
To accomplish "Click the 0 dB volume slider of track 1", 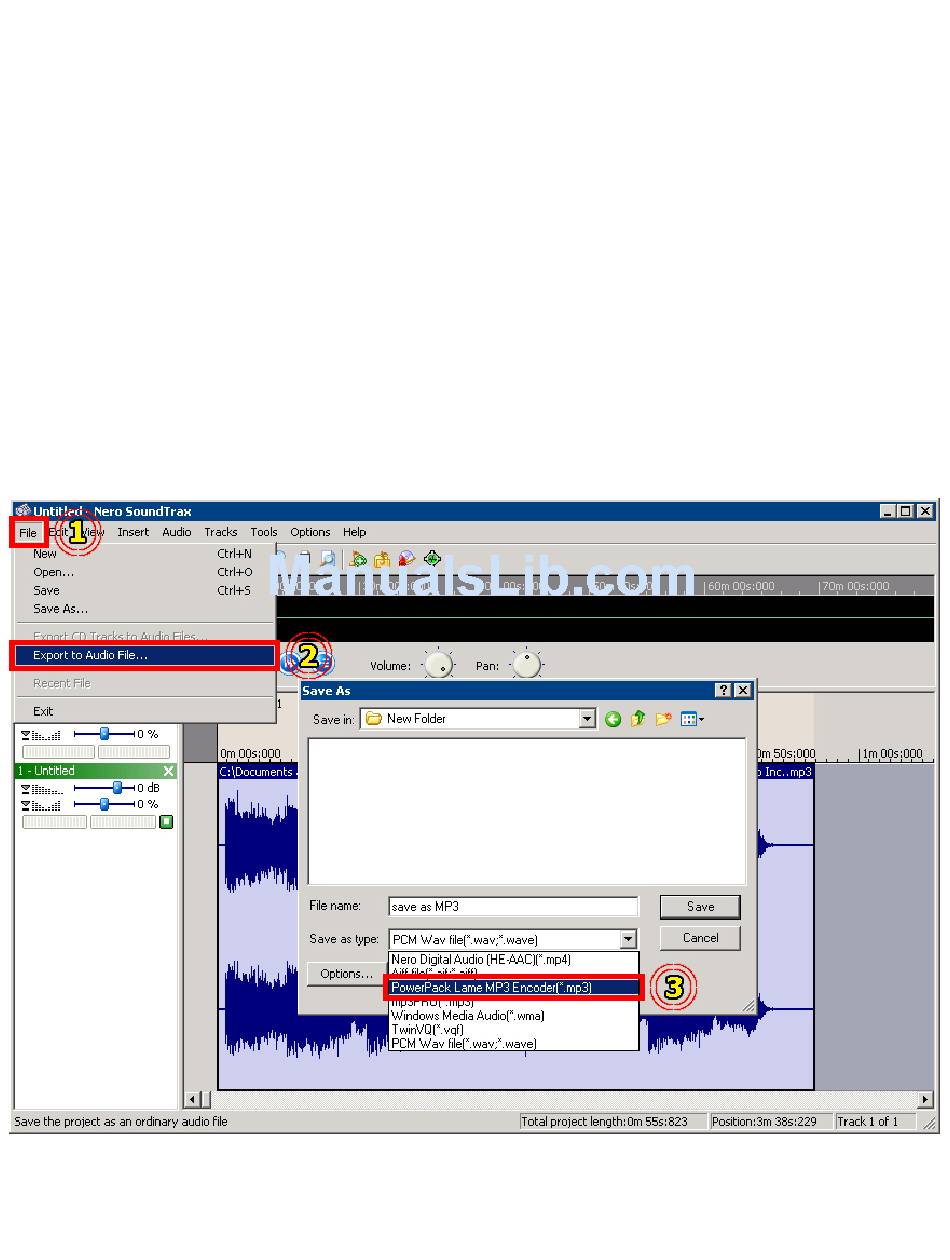I will click(117, 788).
